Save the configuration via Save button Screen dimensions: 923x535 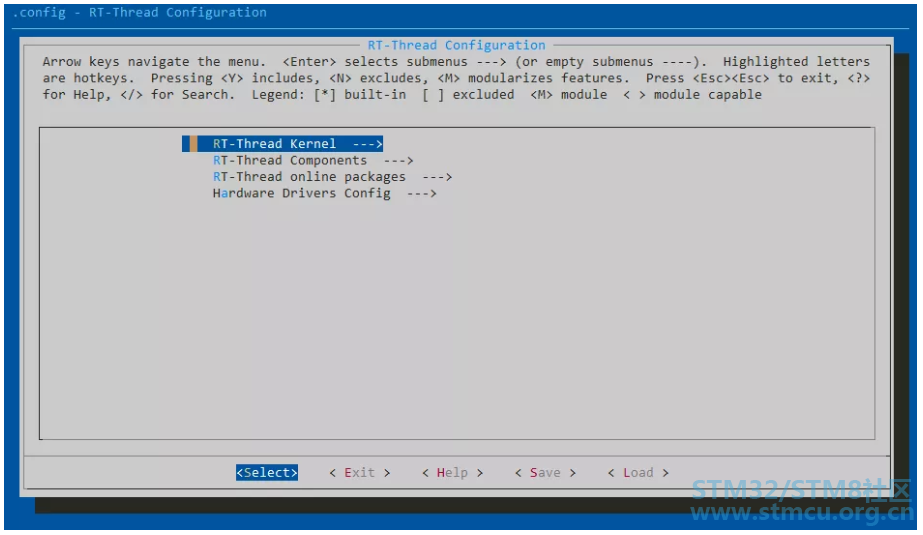coord(545,473)
